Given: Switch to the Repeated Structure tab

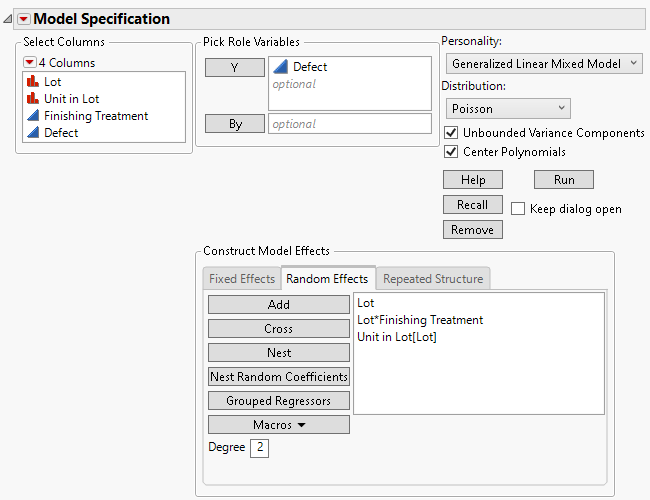Looking at the screenshot, I should coord(433,279).
